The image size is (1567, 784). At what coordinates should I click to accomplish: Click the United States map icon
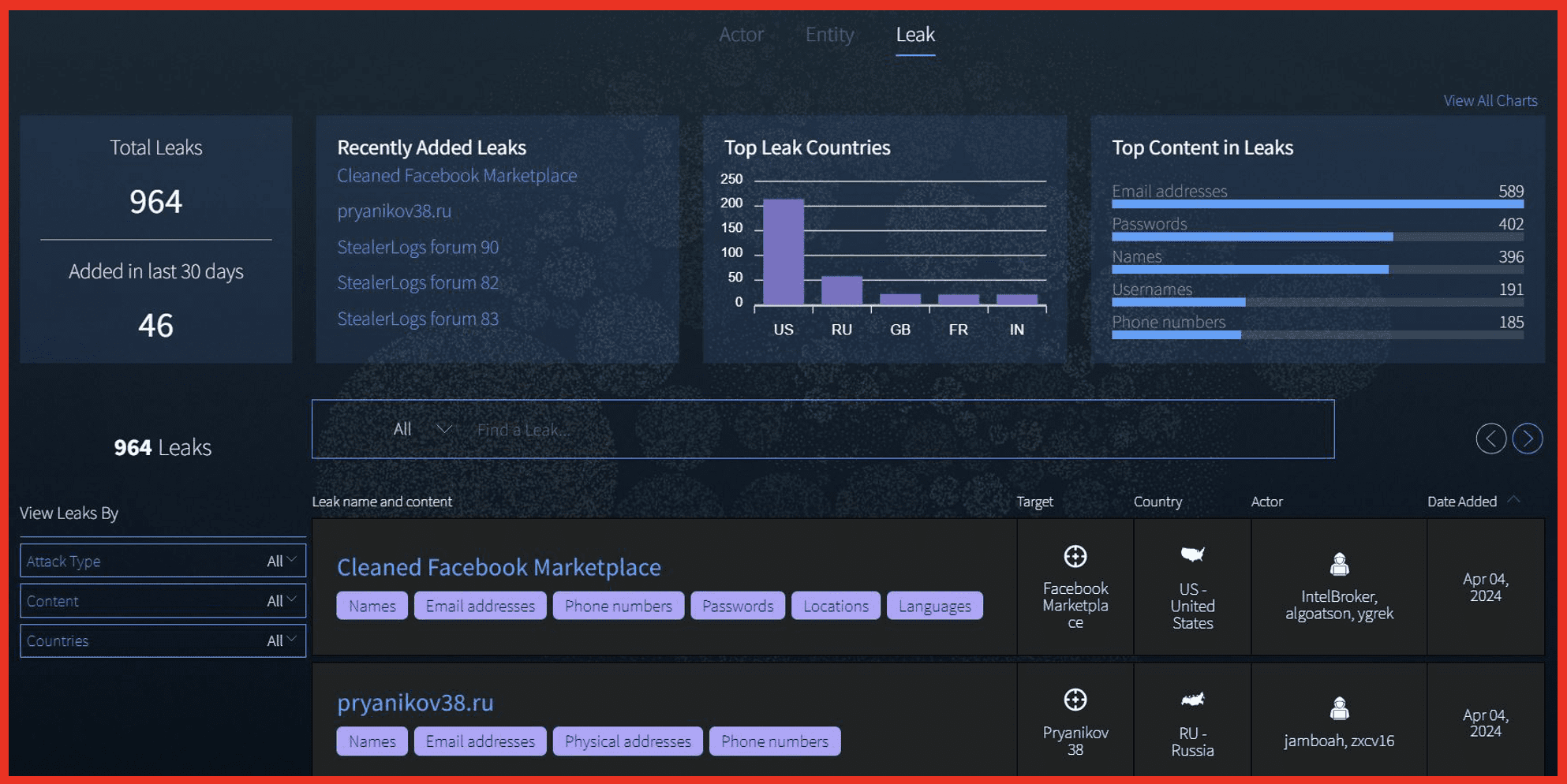[1191, 555]
